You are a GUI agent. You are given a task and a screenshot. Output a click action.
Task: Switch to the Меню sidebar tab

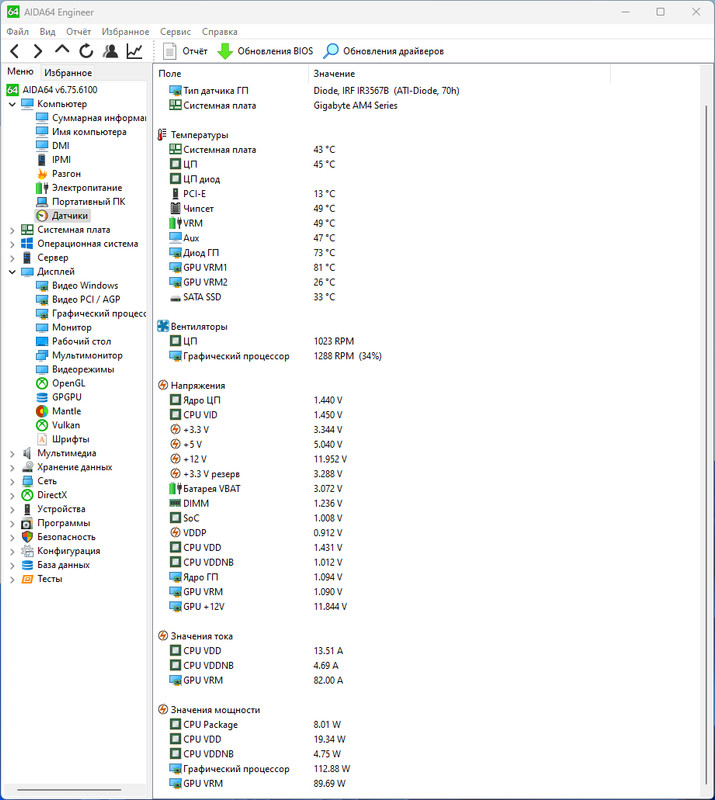20,71
